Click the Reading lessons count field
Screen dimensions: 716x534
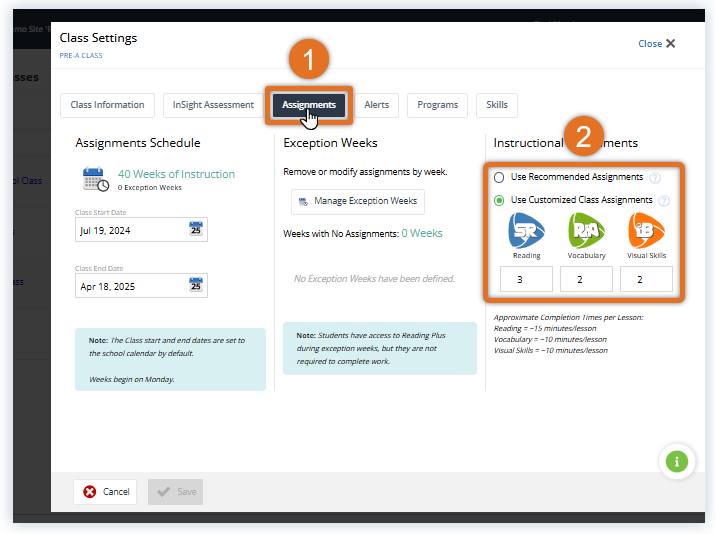[x=526, y=279]
